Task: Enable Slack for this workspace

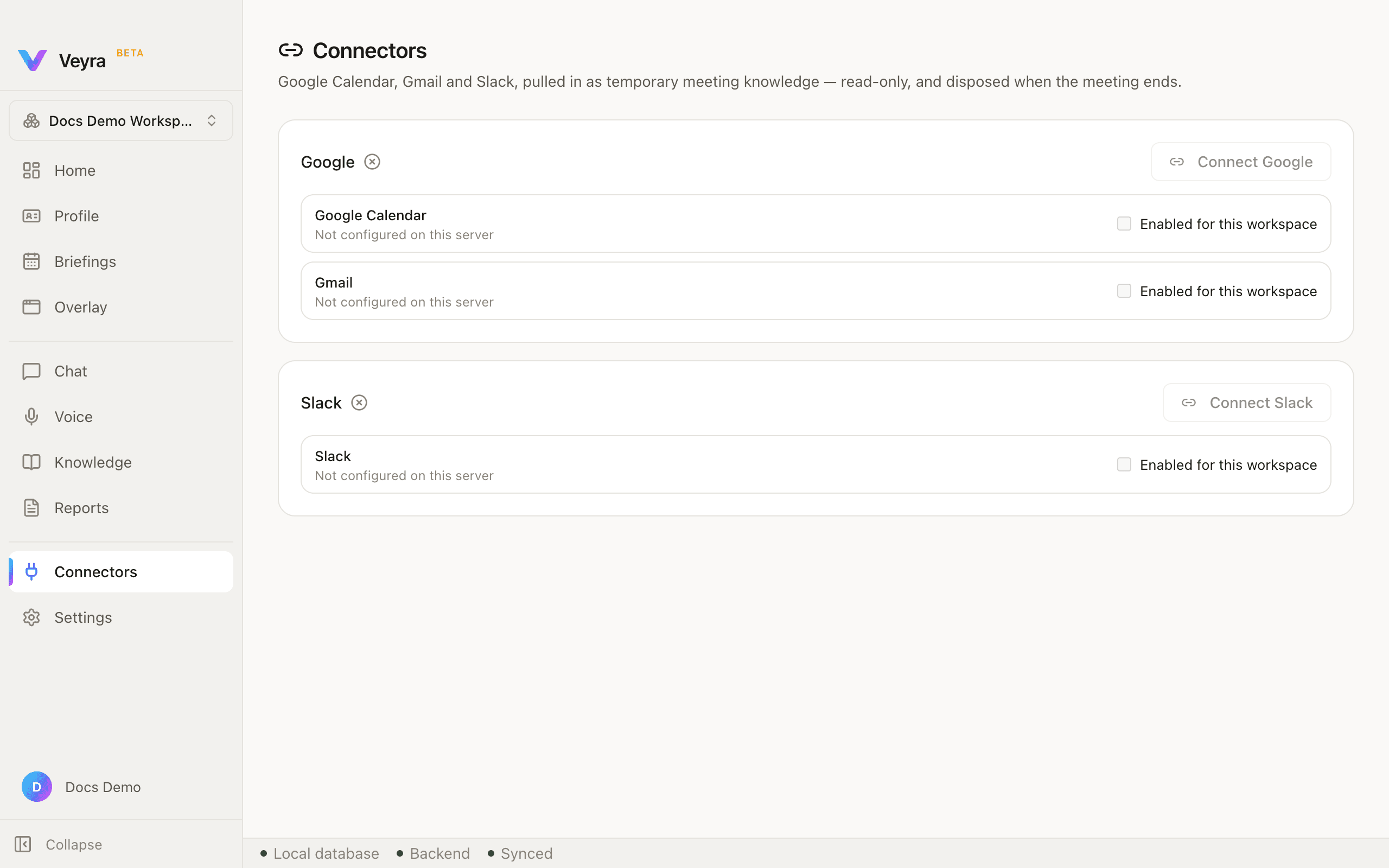Action: [1124, 464]
